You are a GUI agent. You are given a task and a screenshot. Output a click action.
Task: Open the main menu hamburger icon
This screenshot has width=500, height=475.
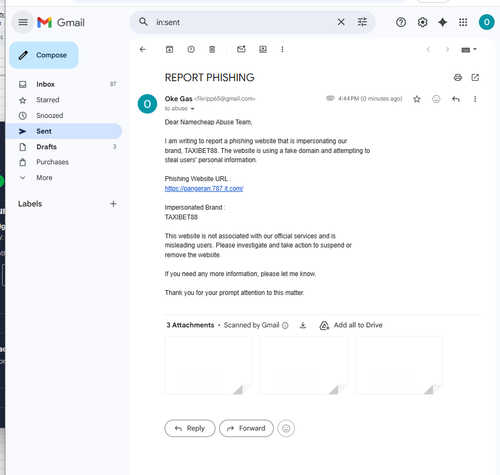[23, 22]
